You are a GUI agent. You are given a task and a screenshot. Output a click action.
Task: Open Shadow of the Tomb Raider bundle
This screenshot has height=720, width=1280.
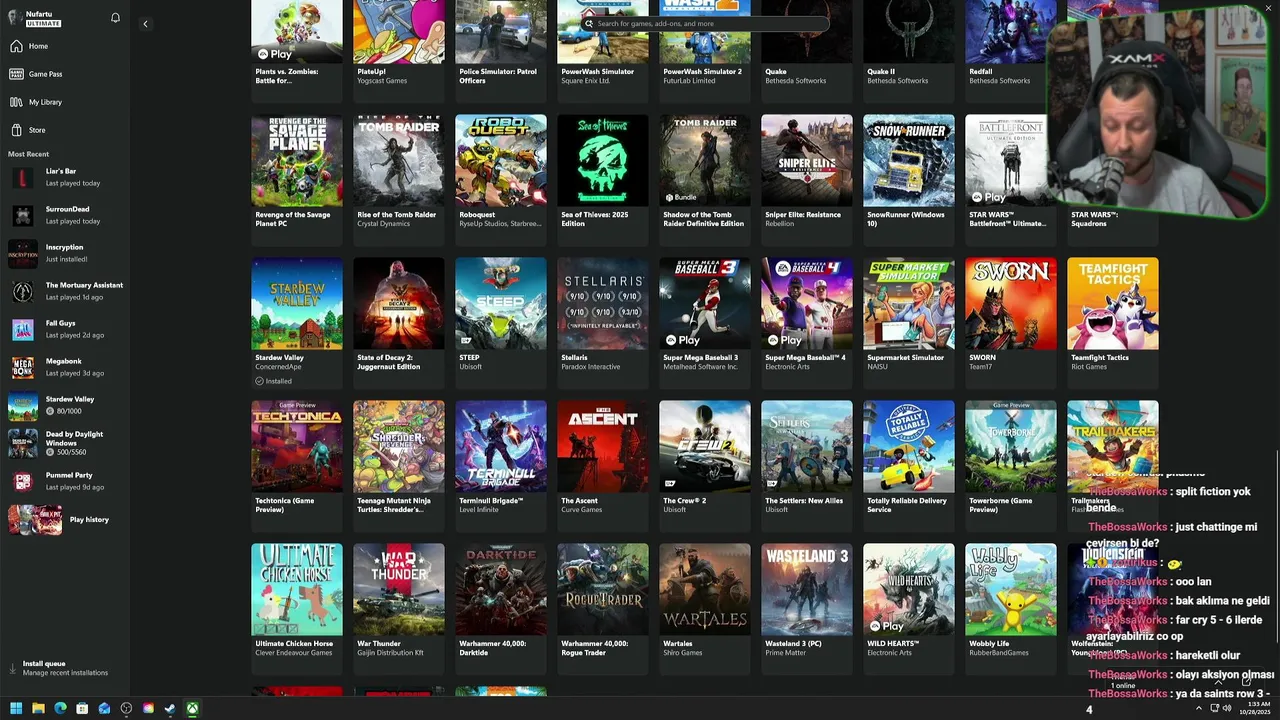pos(705,180)
